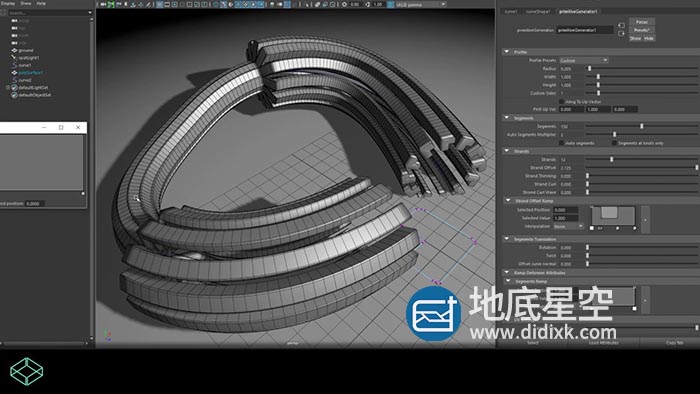This screenshot has height=394, width=700.
Task: Click the select camera icon in viewport toolbar
Action: pos(103,4)
